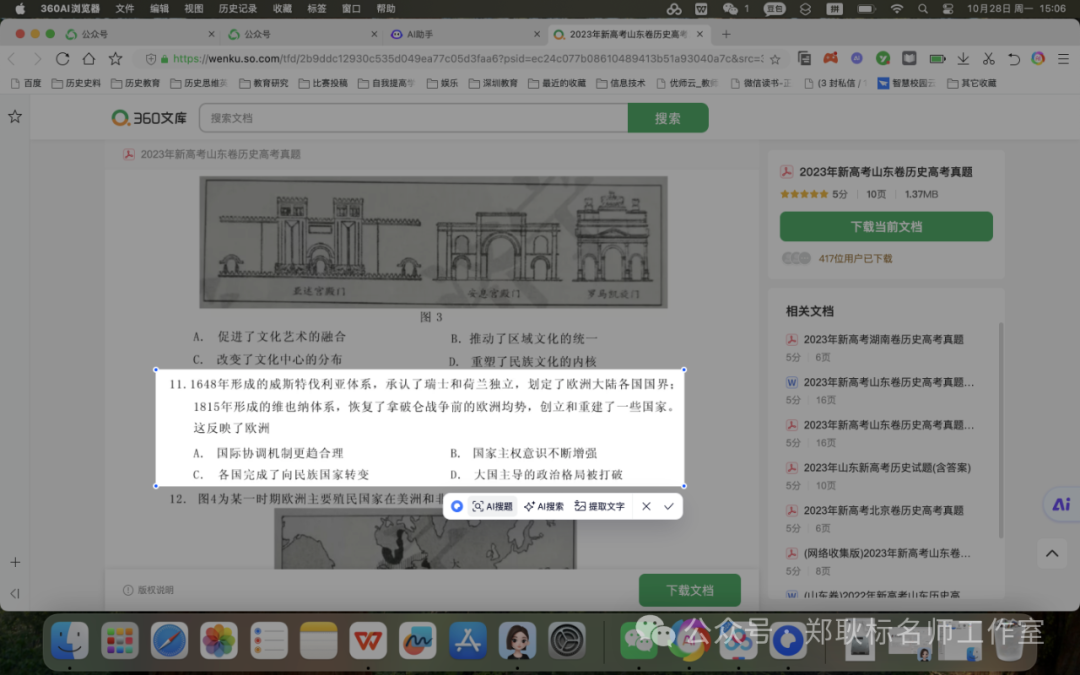Open the hamburger main menu
Viewport: 1080px width, 675px height.
pyautogui.click(x=1063, y=59)
